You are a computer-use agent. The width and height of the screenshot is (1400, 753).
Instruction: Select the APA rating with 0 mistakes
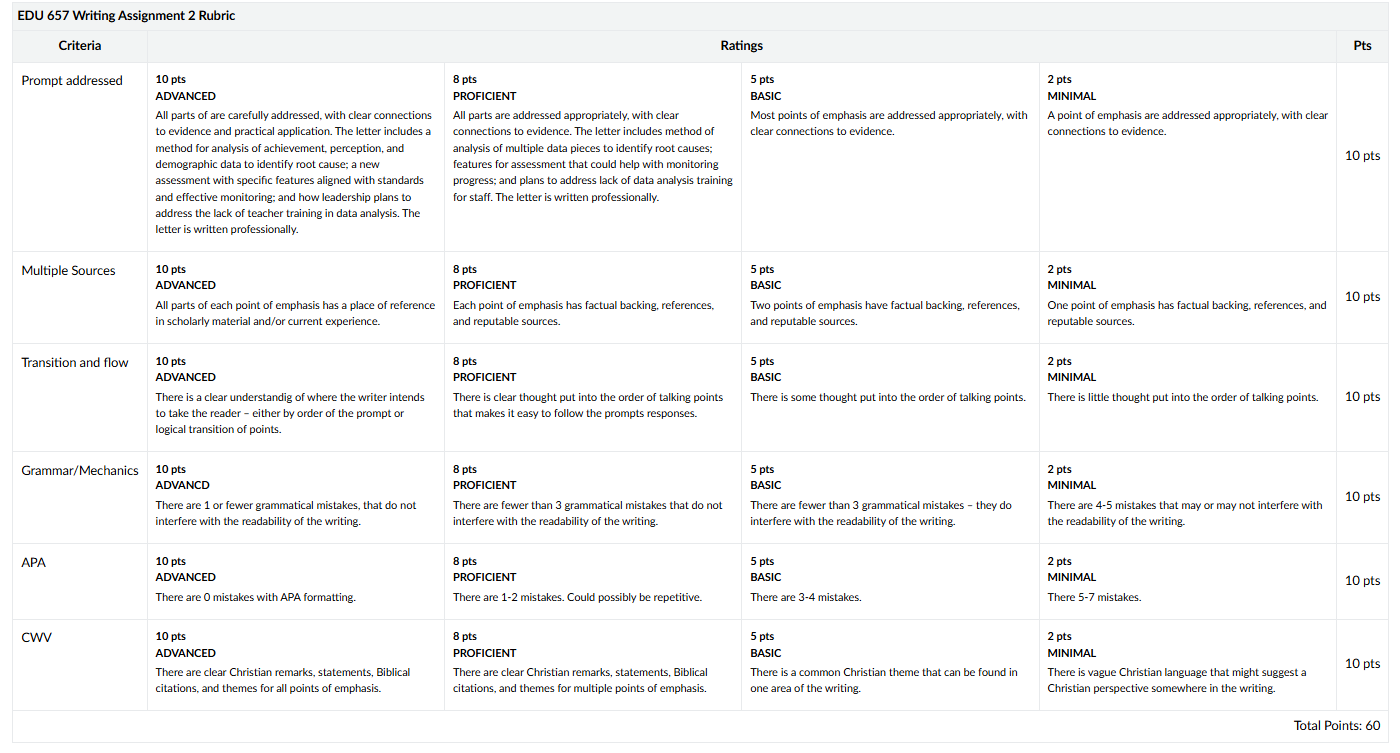[296, 581]
